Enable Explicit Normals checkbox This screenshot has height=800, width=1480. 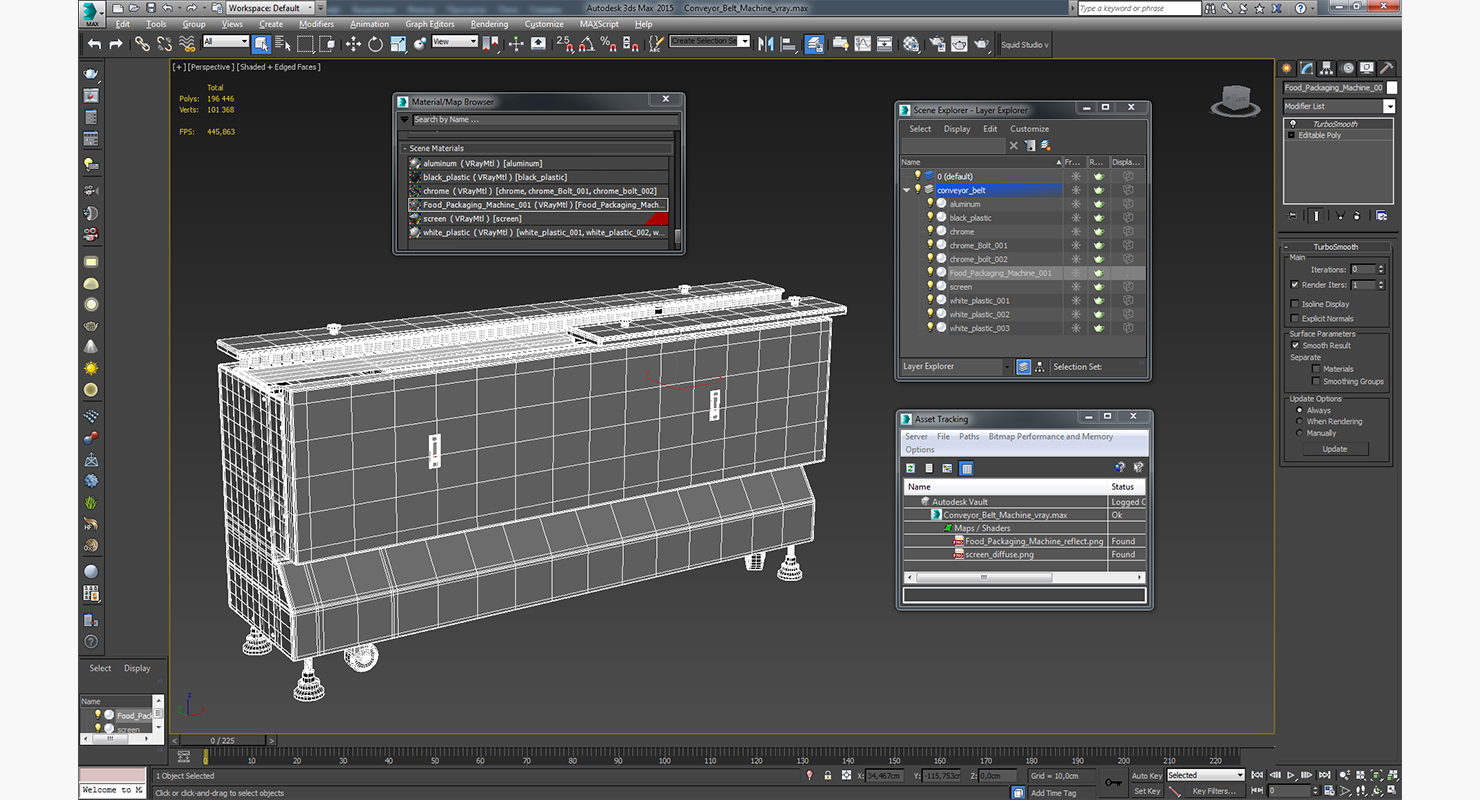1295,318
